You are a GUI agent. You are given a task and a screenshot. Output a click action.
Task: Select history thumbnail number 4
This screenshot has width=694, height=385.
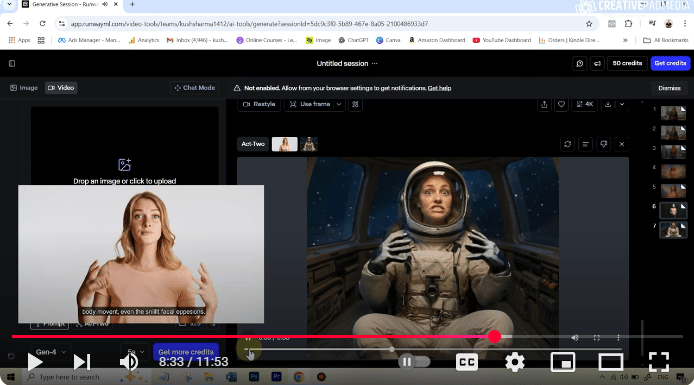(x=673, y=171)
